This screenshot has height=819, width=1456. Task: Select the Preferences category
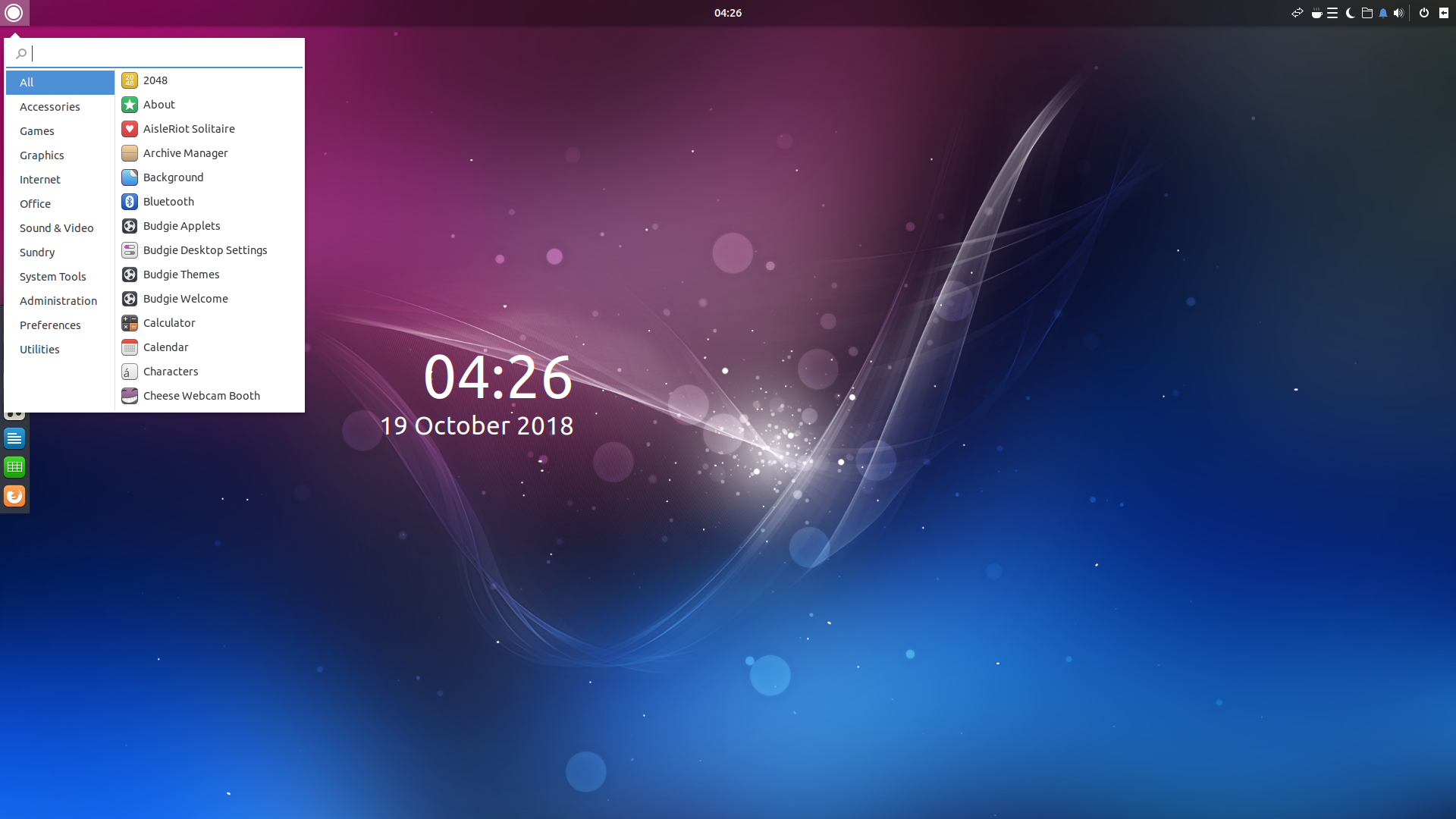coord(60,325)
